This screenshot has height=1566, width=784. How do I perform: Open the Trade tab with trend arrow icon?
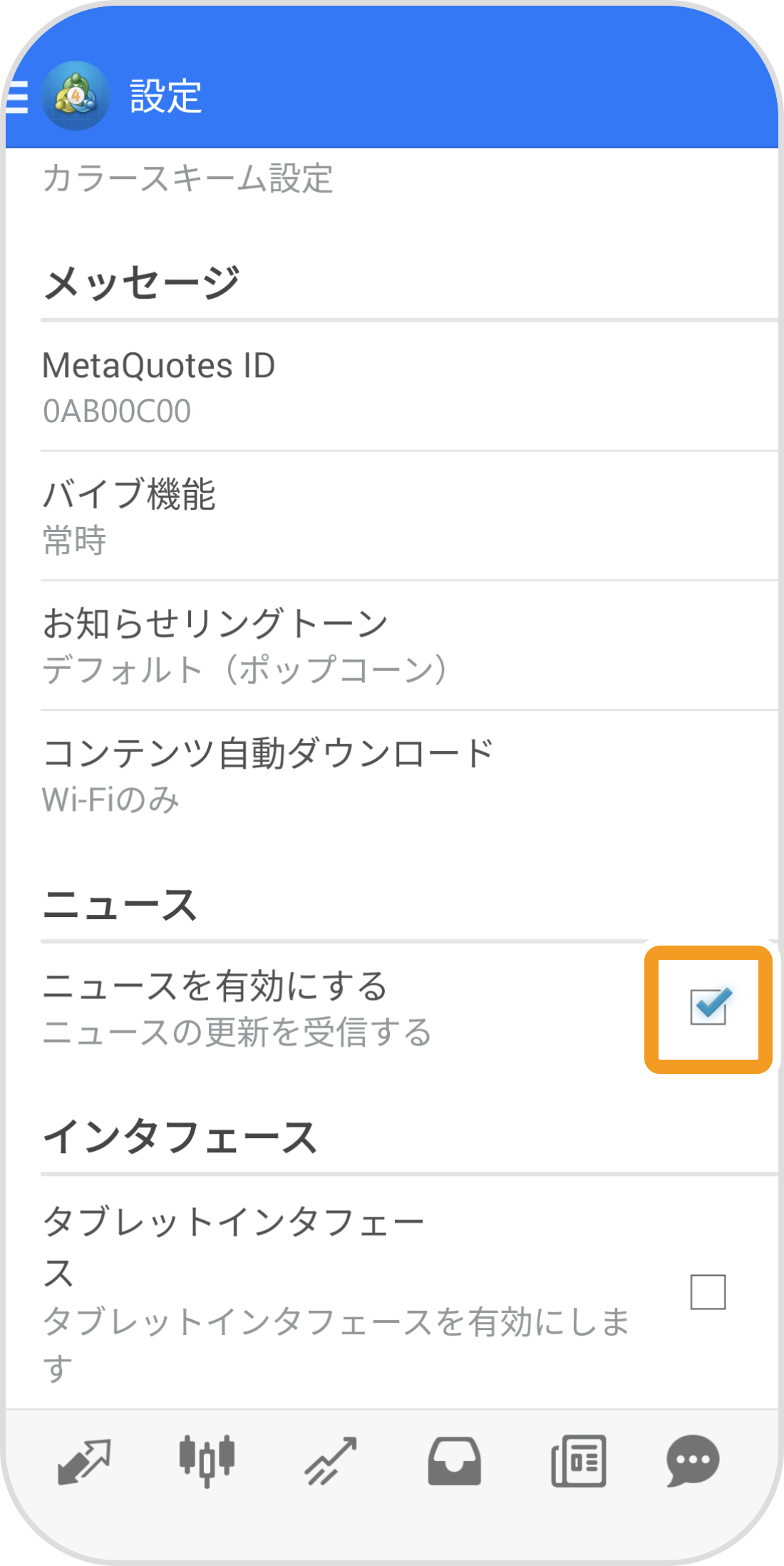(x=331, y=1460)
